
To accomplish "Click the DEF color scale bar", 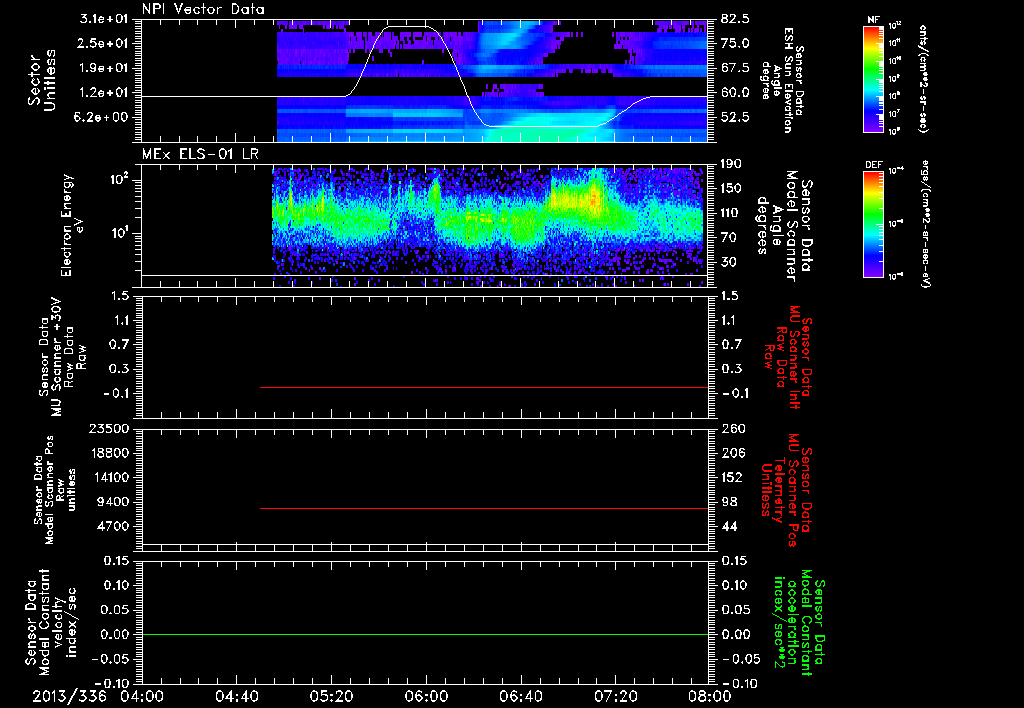I will tap(873, 223).
